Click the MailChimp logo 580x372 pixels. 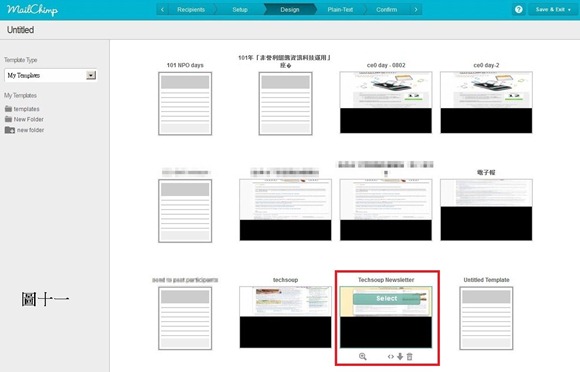(32, 10)
